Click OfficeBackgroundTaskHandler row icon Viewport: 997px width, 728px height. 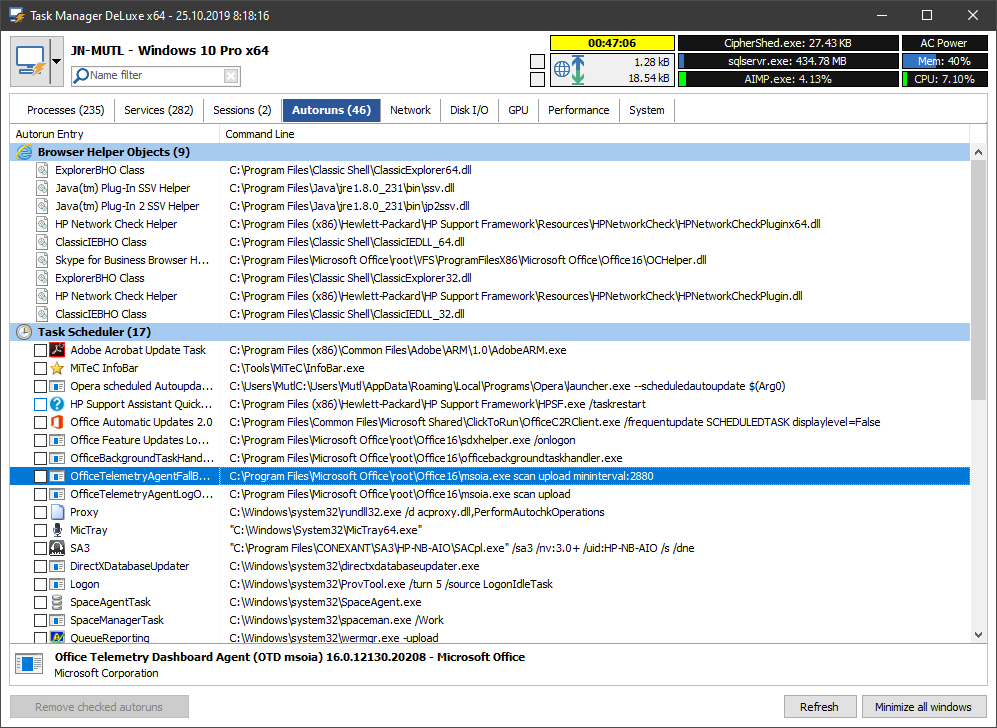click(57, 458)
